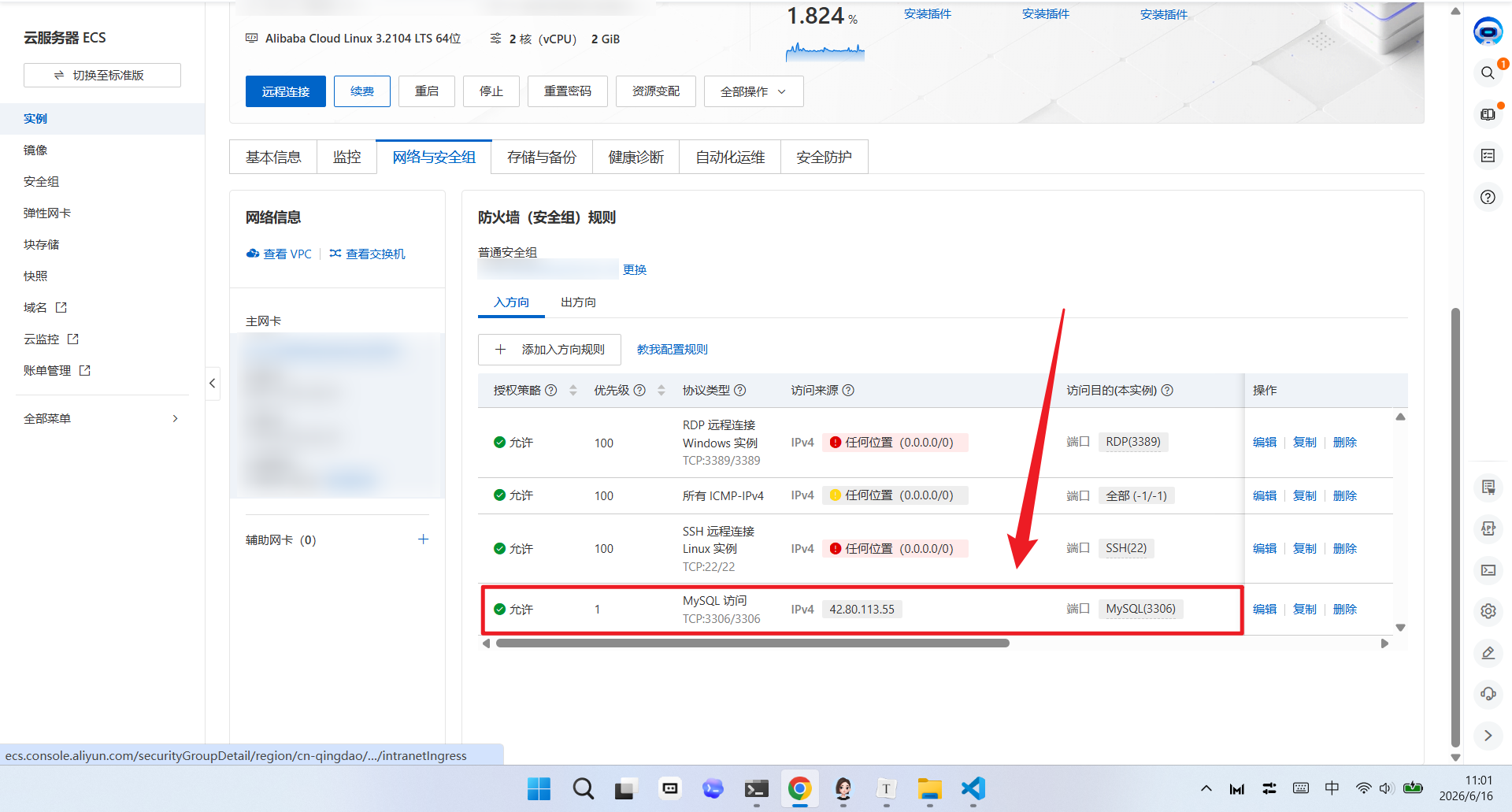1512x812 pixels.
Task: Open the 全部操作 dropdown
Action: pyautogui.click(x=754, y=91)
